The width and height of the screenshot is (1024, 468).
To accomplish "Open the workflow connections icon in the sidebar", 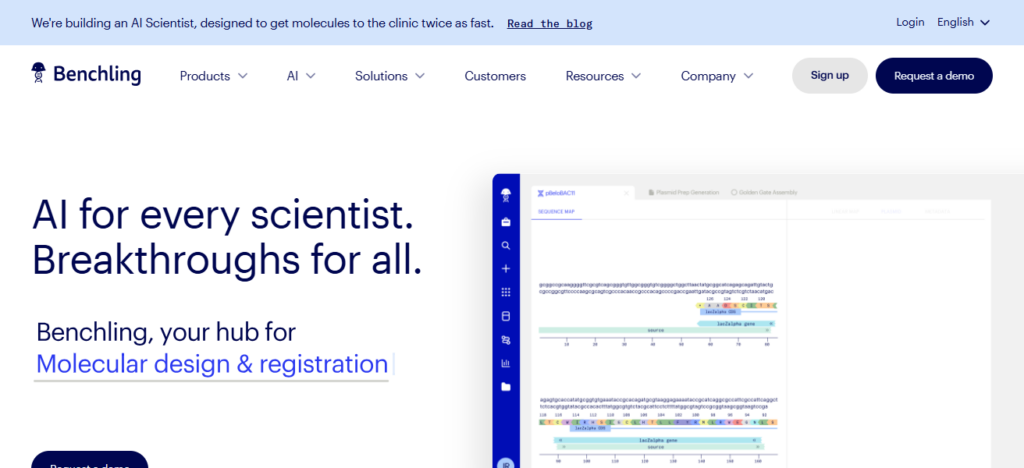I will (505, 339).
